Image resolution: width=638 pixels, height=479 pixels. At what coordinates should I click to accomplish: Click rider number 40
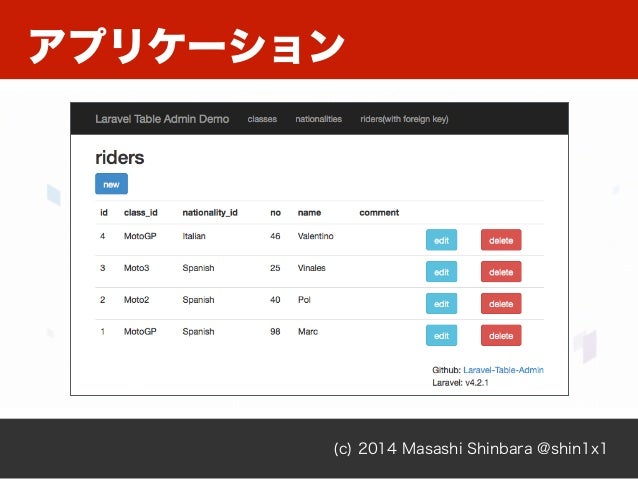(275, 300)
